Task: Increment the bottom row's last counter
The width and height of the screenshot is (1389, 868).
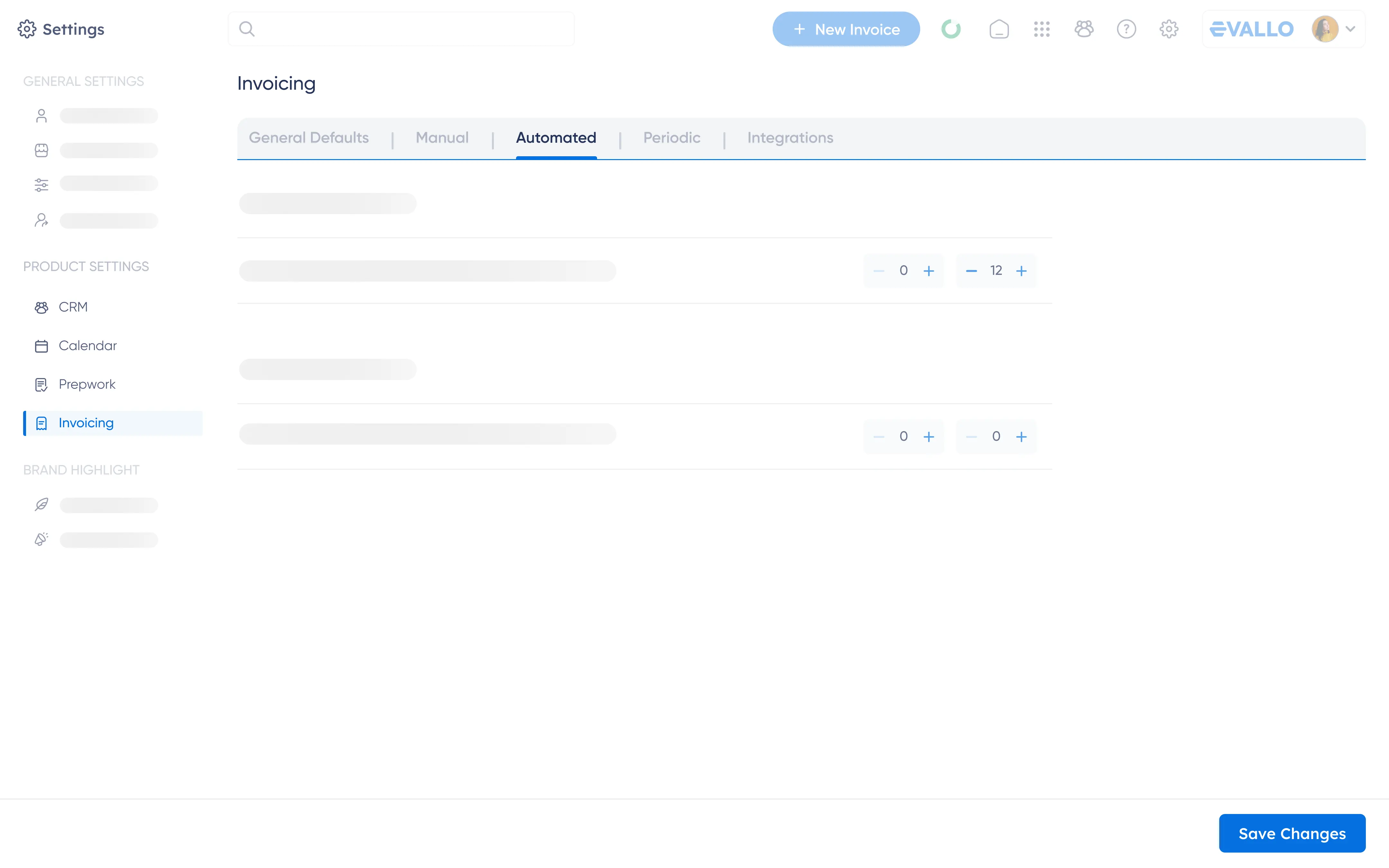Action: click(1021, 436)
